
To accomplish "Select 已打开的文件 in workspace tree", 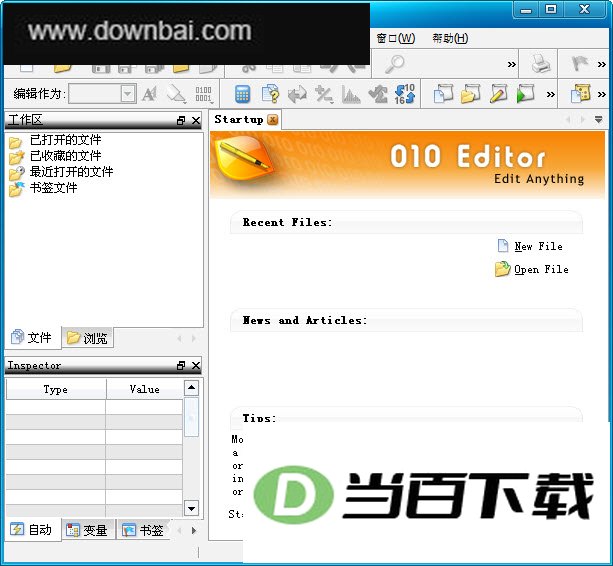I will tap(65, 140).
